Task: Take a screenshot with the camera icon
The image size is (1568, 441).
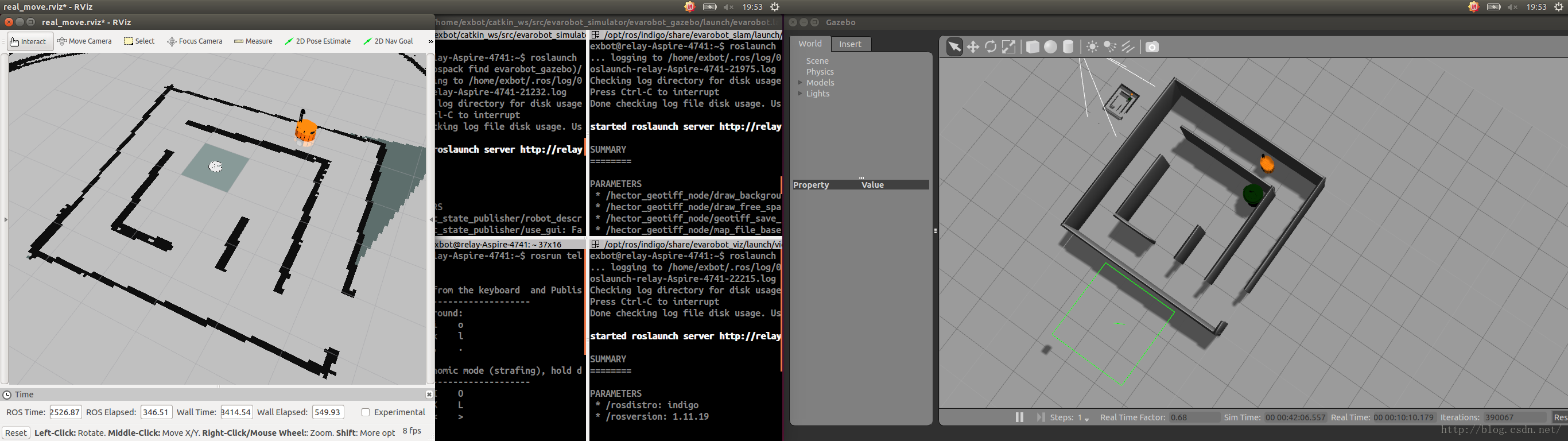Action: point(1152,47)
